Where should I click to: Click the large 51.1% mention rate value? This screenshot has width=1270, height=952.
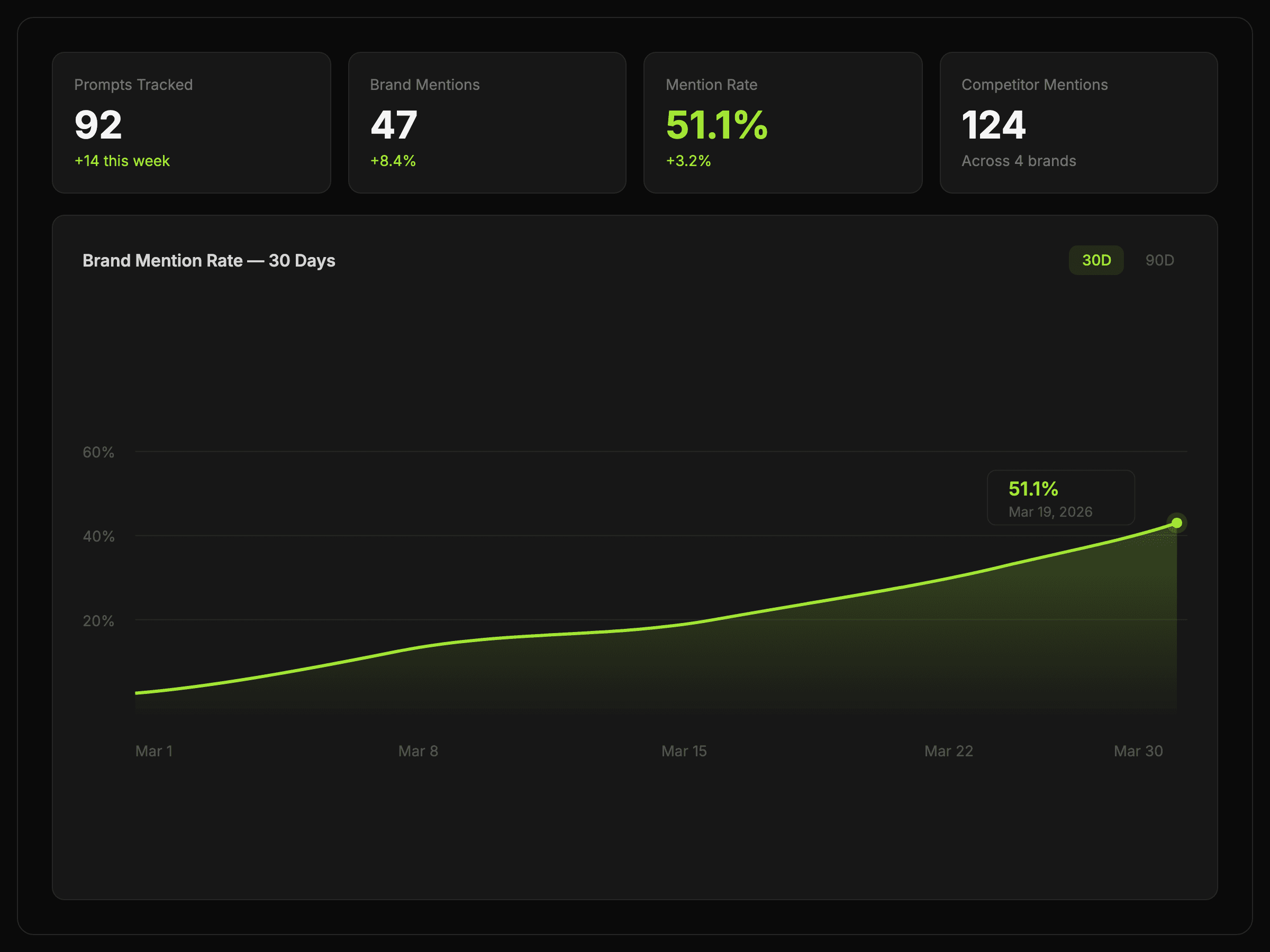[x=716, y=125]
